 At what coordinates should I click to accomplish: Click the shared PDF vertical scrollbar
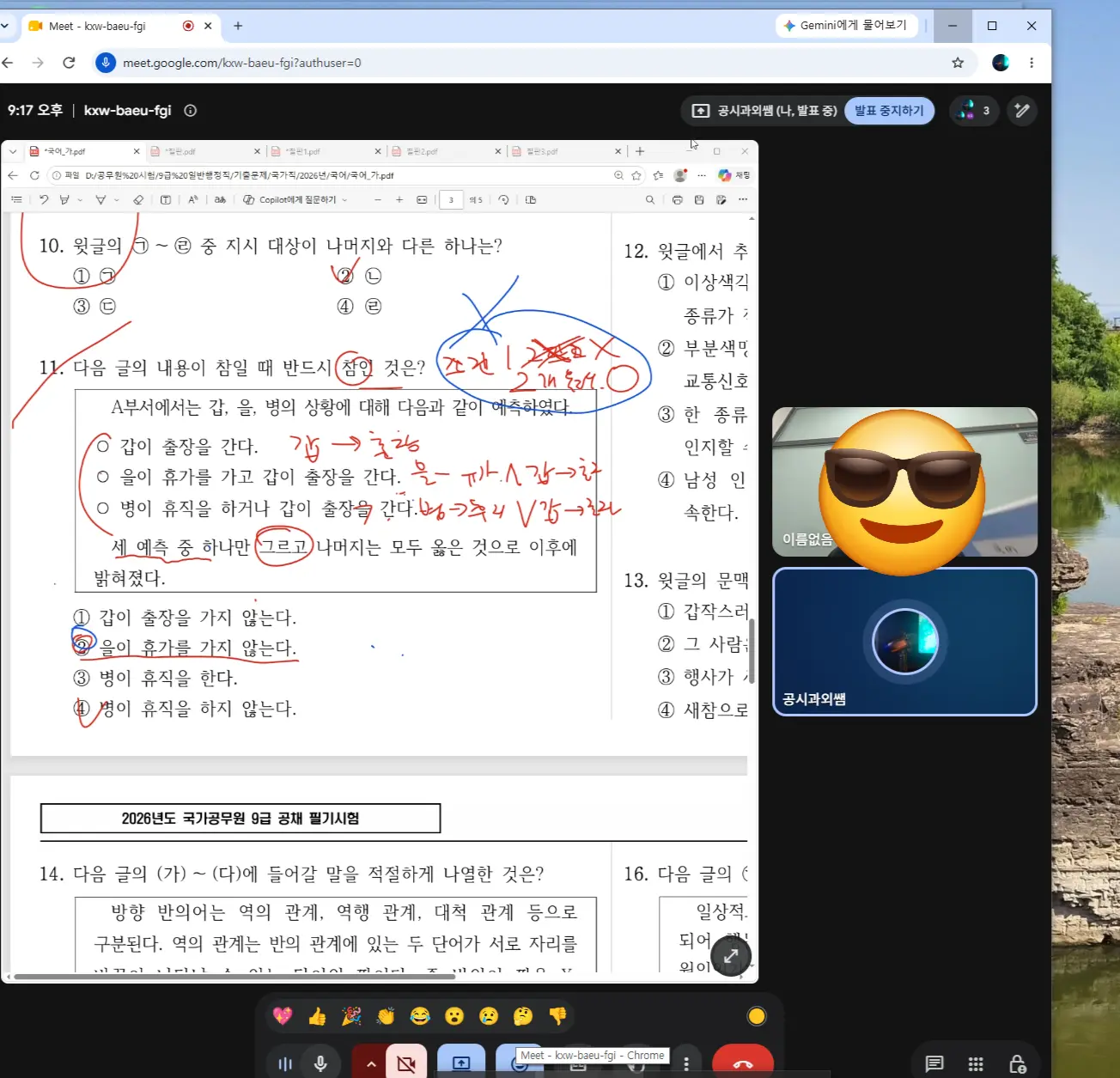(x=752, y=650)
